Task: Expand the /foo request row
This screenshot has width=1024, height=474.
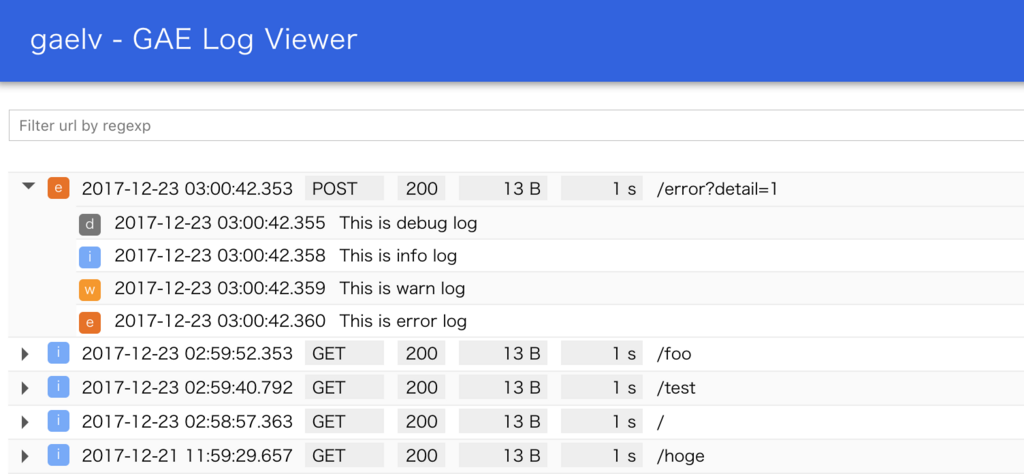Action: tap(25, 355)
